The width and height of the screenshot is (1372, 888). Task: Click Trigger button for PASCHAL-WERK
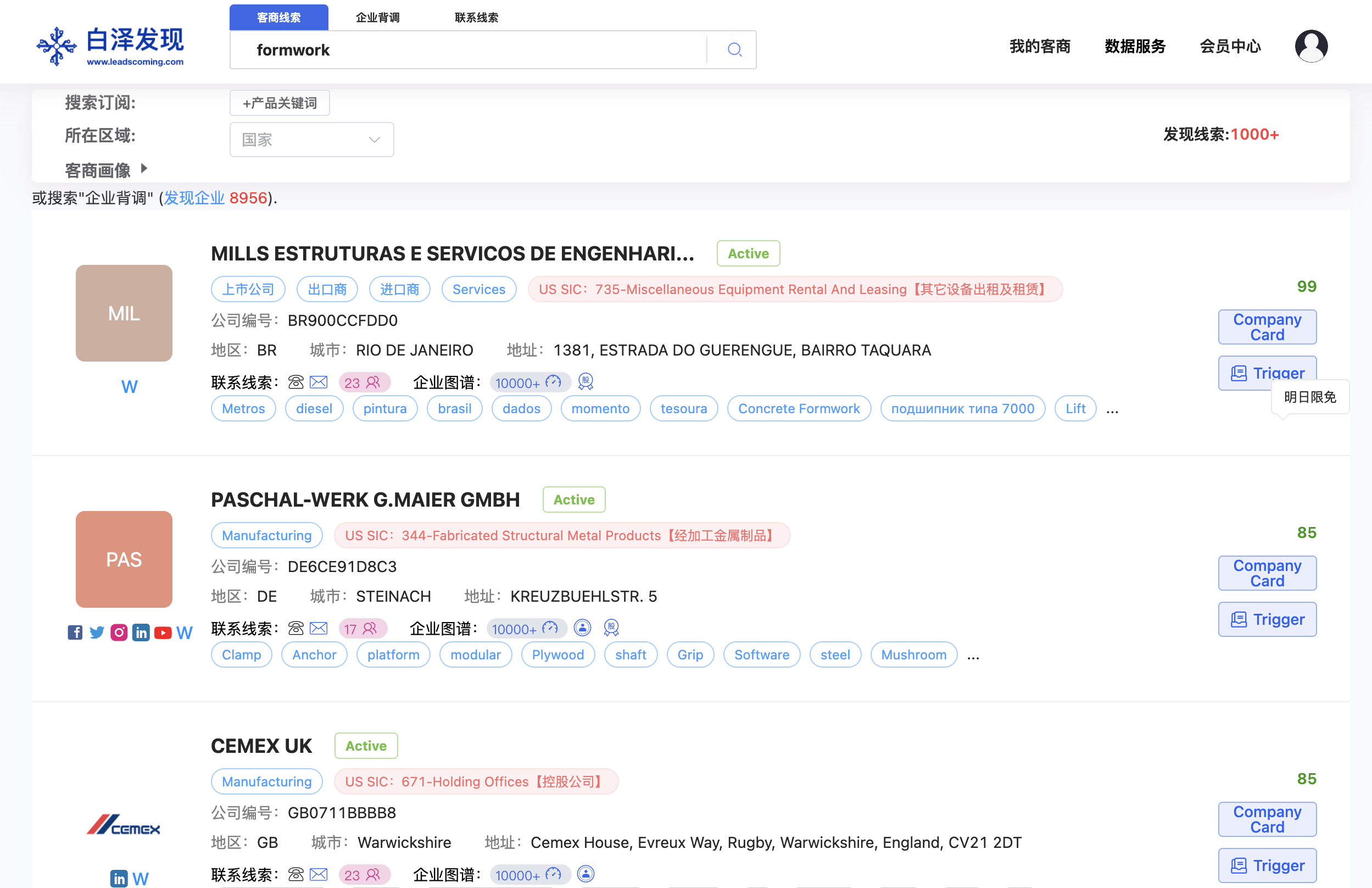point(1267,619)
